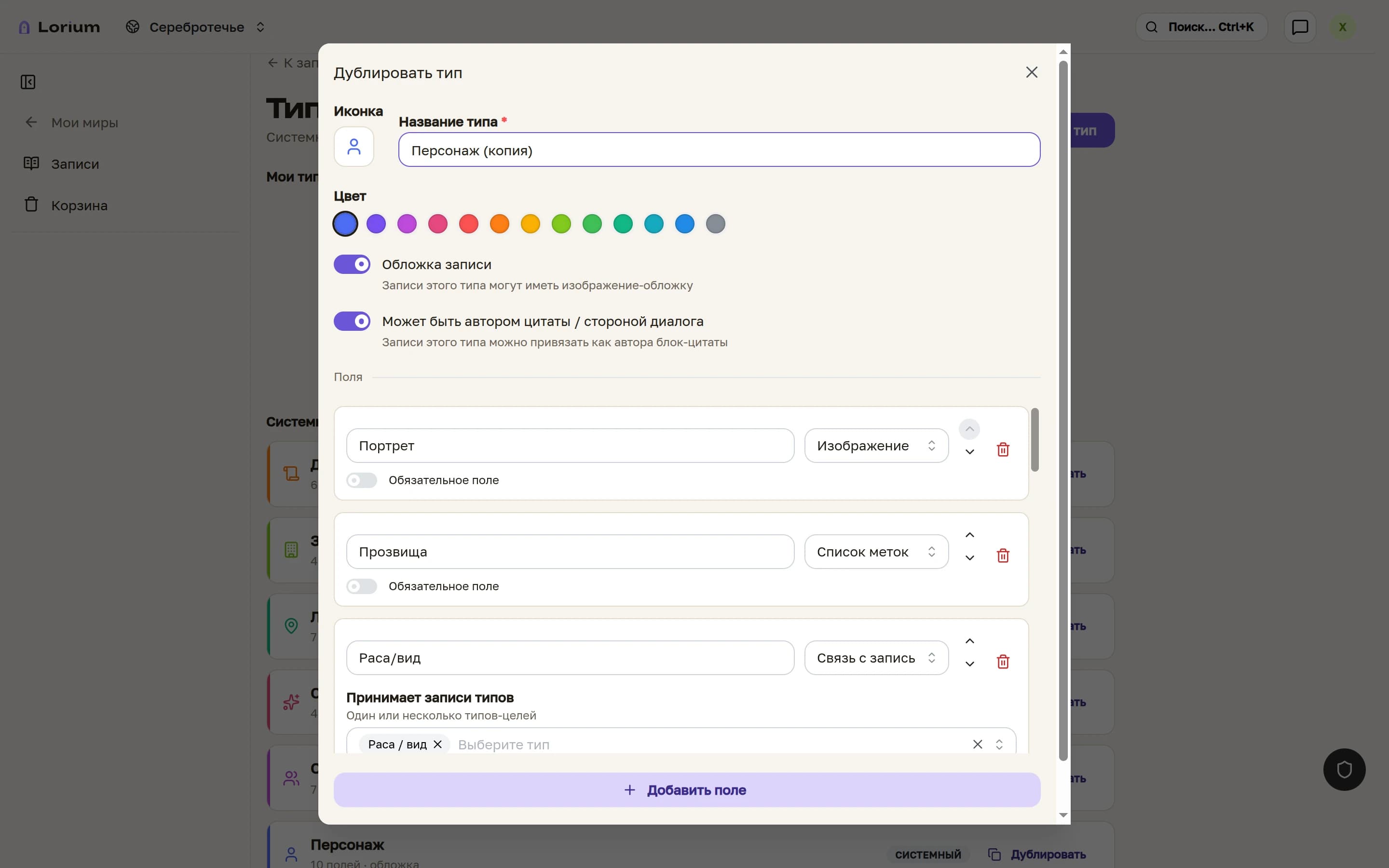Move Раса/вид field down with arrow

click(x=969, y=664)
